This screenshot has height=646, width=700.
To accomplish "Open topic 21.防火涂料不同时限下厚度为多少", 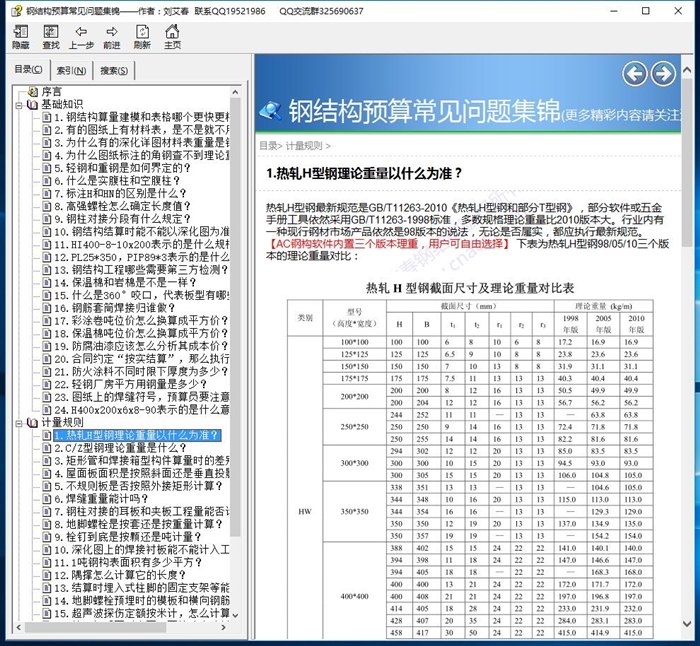I will [141, 372].
